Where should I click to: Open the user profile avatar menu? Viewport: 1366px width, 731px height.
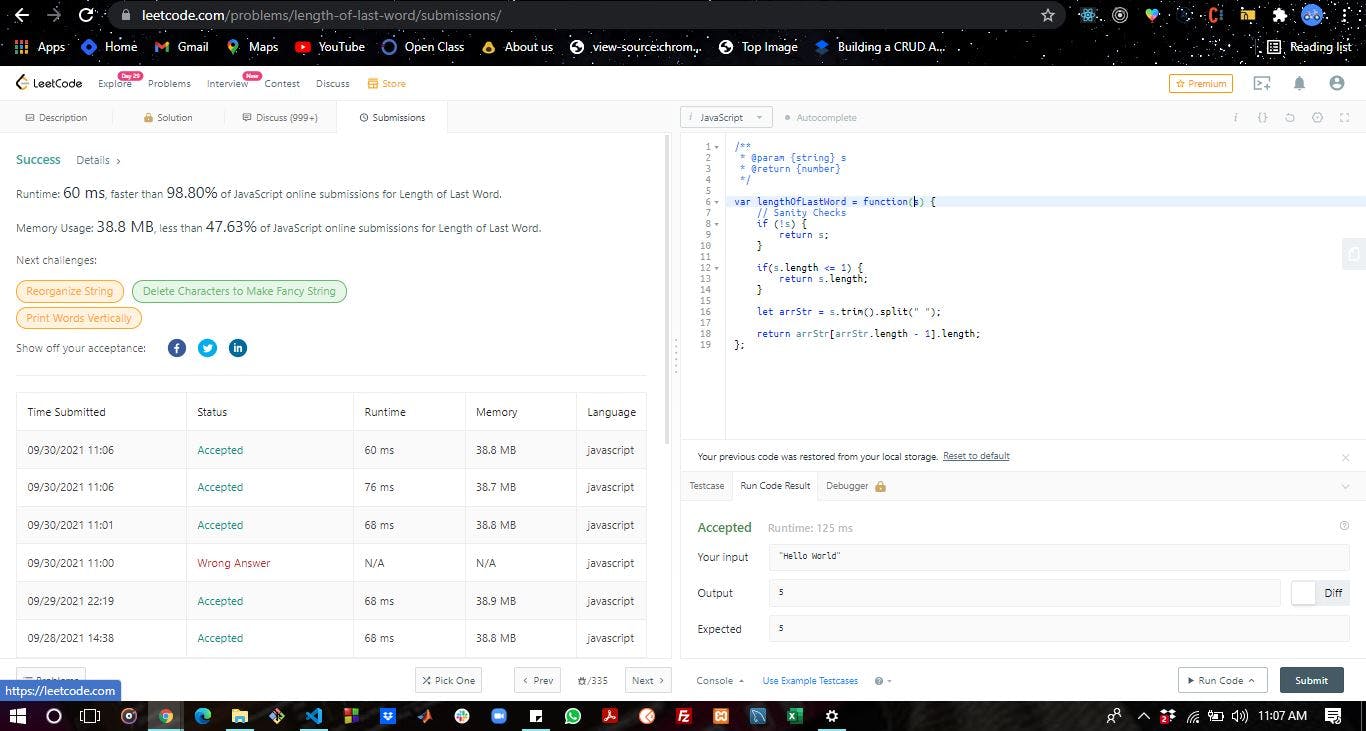[1337, 84]
